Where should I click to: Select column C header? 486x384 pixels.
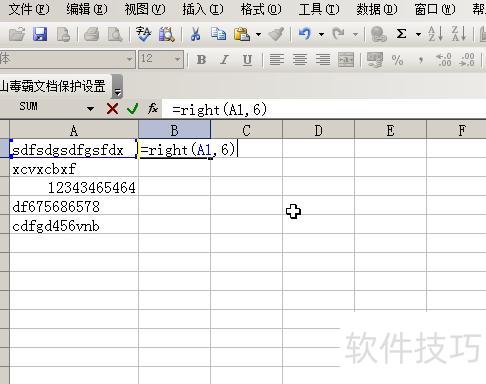coord(246,130)
